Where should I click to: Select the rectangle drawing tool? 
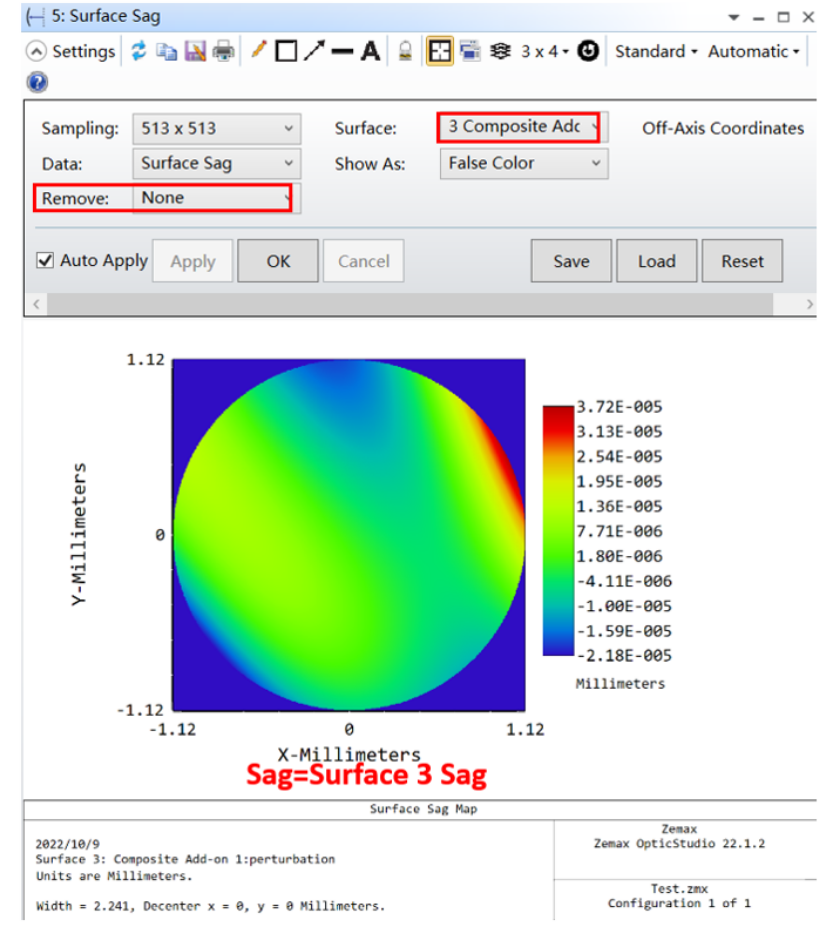pyautogui.click(x=287, y=52)
